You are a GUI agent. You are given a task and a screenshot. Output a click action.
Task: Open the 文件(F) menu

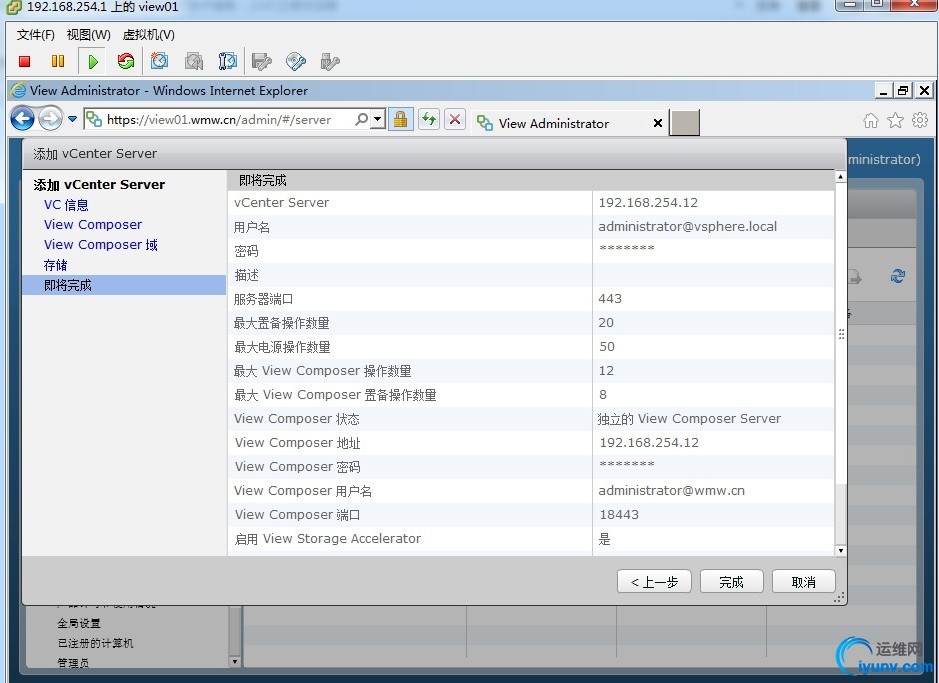point(35,35)
